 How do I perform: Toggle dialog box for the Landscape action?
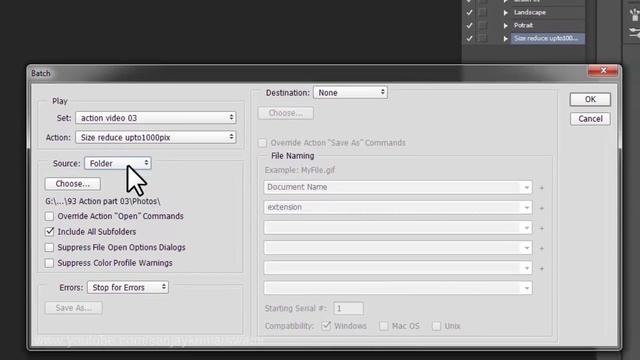click(x=483, y=13)
